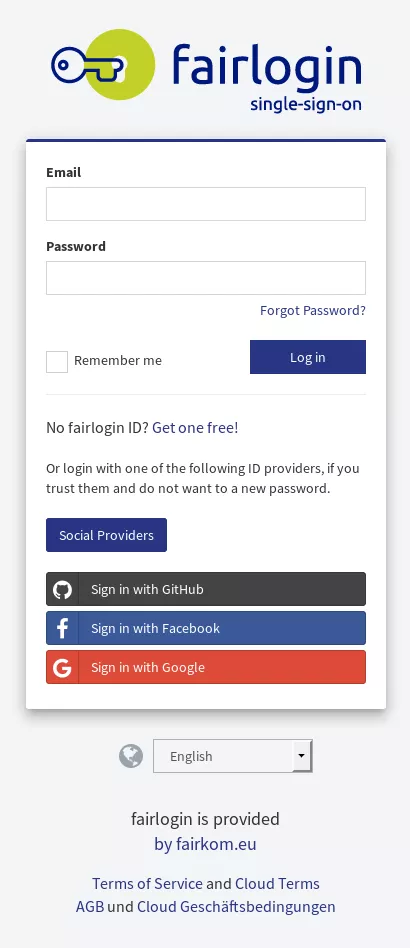Image resolution: width=410 pixels, height=948 pixels.
Task: Click the GitHub octocat icon
Action: [x=62, y=589]
